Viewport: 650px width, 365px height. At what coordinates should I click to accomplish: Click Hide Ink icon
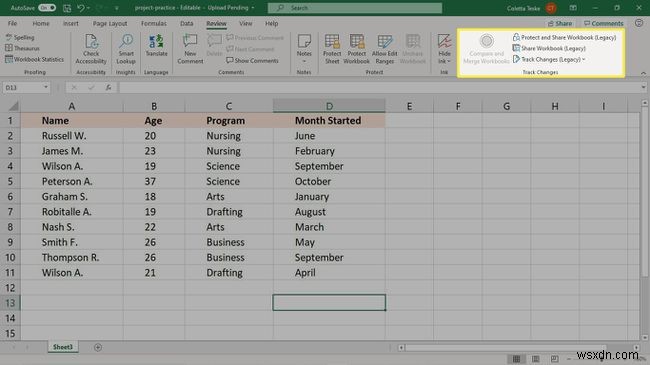click(444, 41)
